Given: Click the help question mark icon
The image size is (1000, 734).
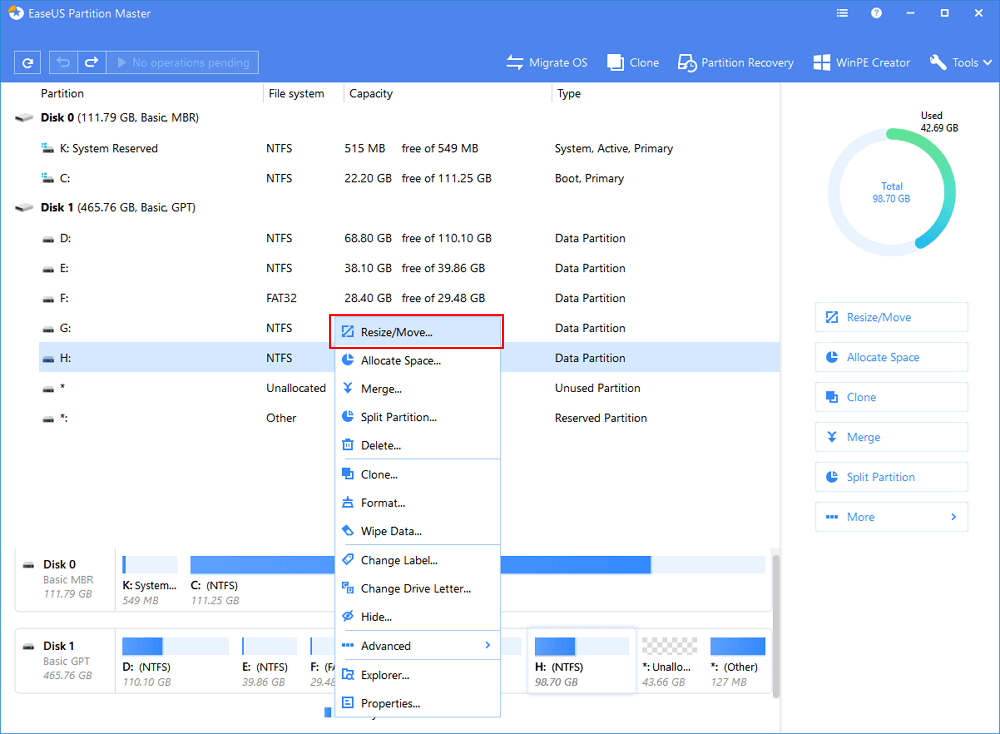Looking at the screenshot, I should [876, 15].
